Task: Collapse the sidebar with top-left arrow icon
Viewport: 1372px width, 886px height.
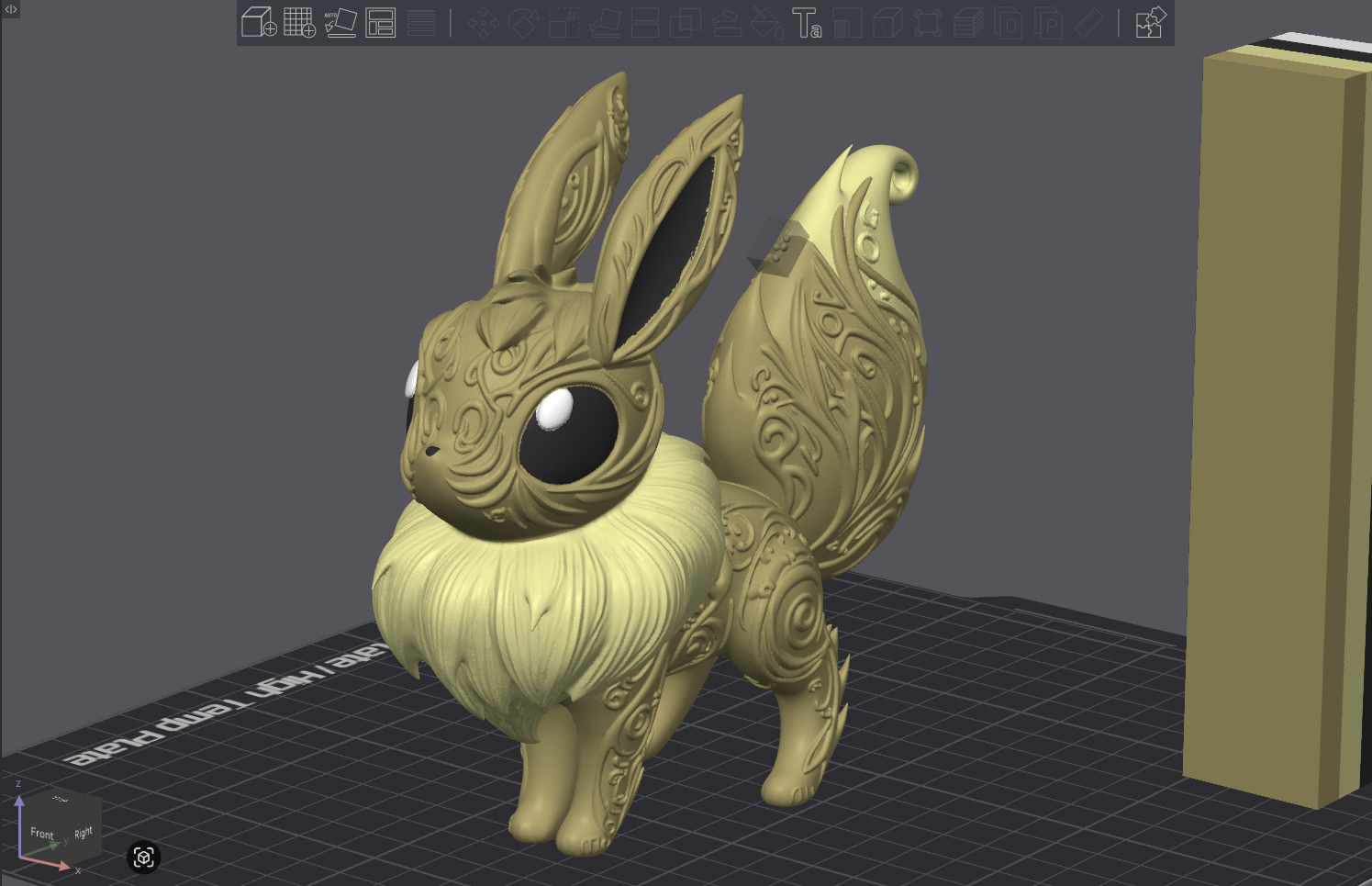Action: point(11,9)
